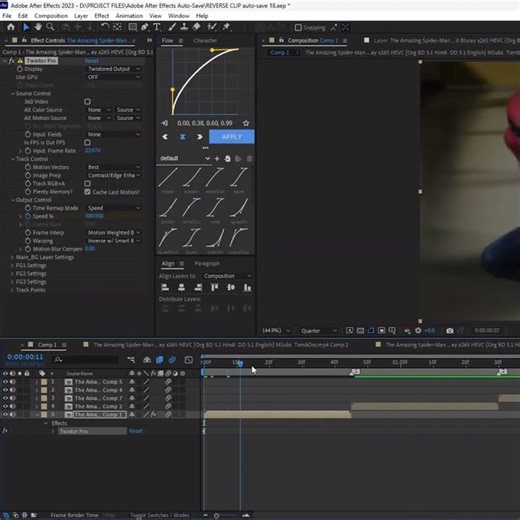Viewport: 520px width, 520px height.
Task: Enable the 360 Video checkbox
Action: point(87,102)
